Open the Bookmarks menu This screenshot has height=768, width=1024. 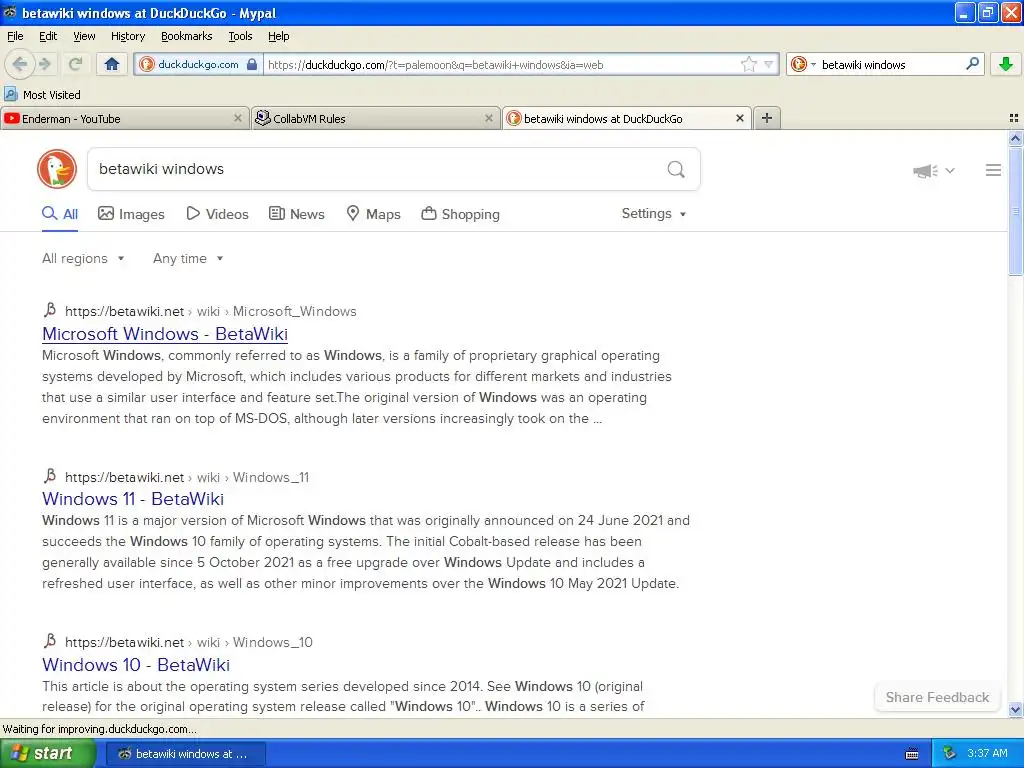(x=186, y=36)
